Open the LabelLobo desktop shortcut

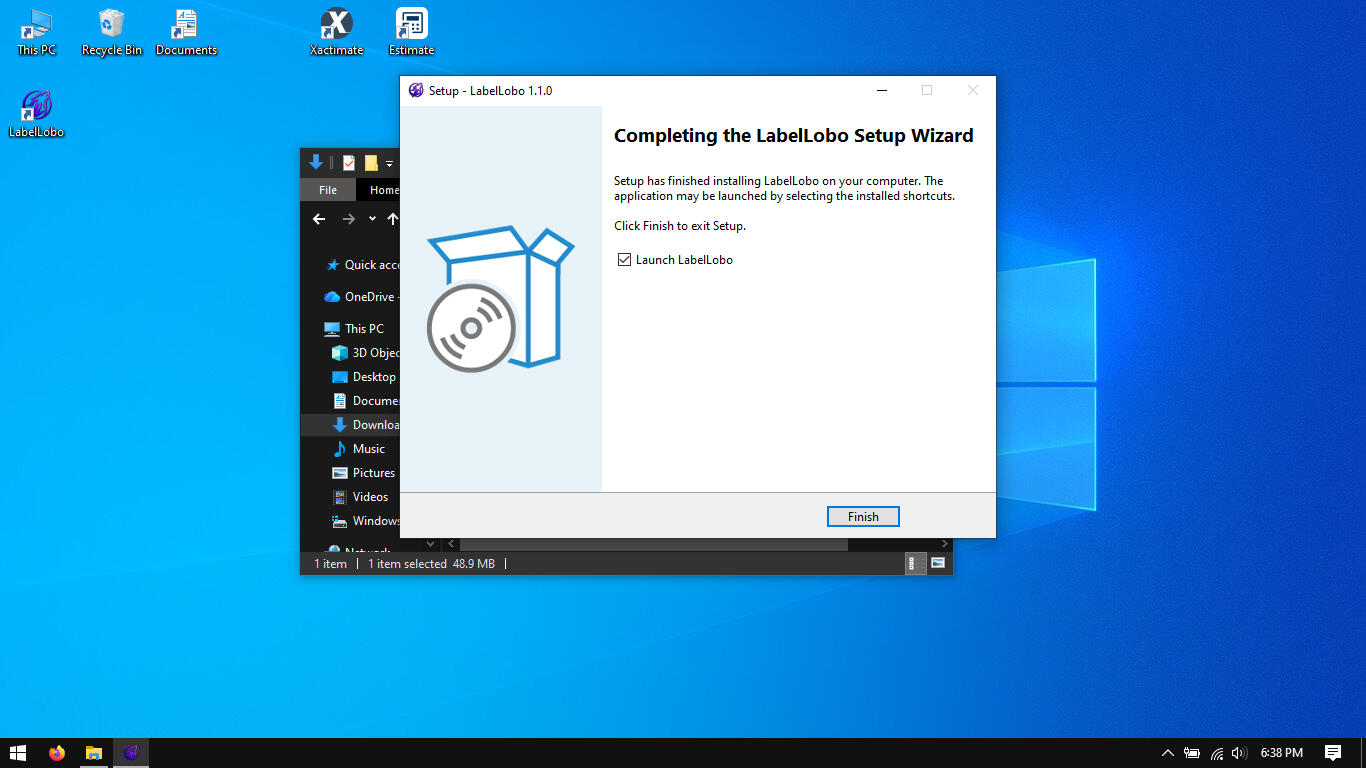[x=36, y=112]
